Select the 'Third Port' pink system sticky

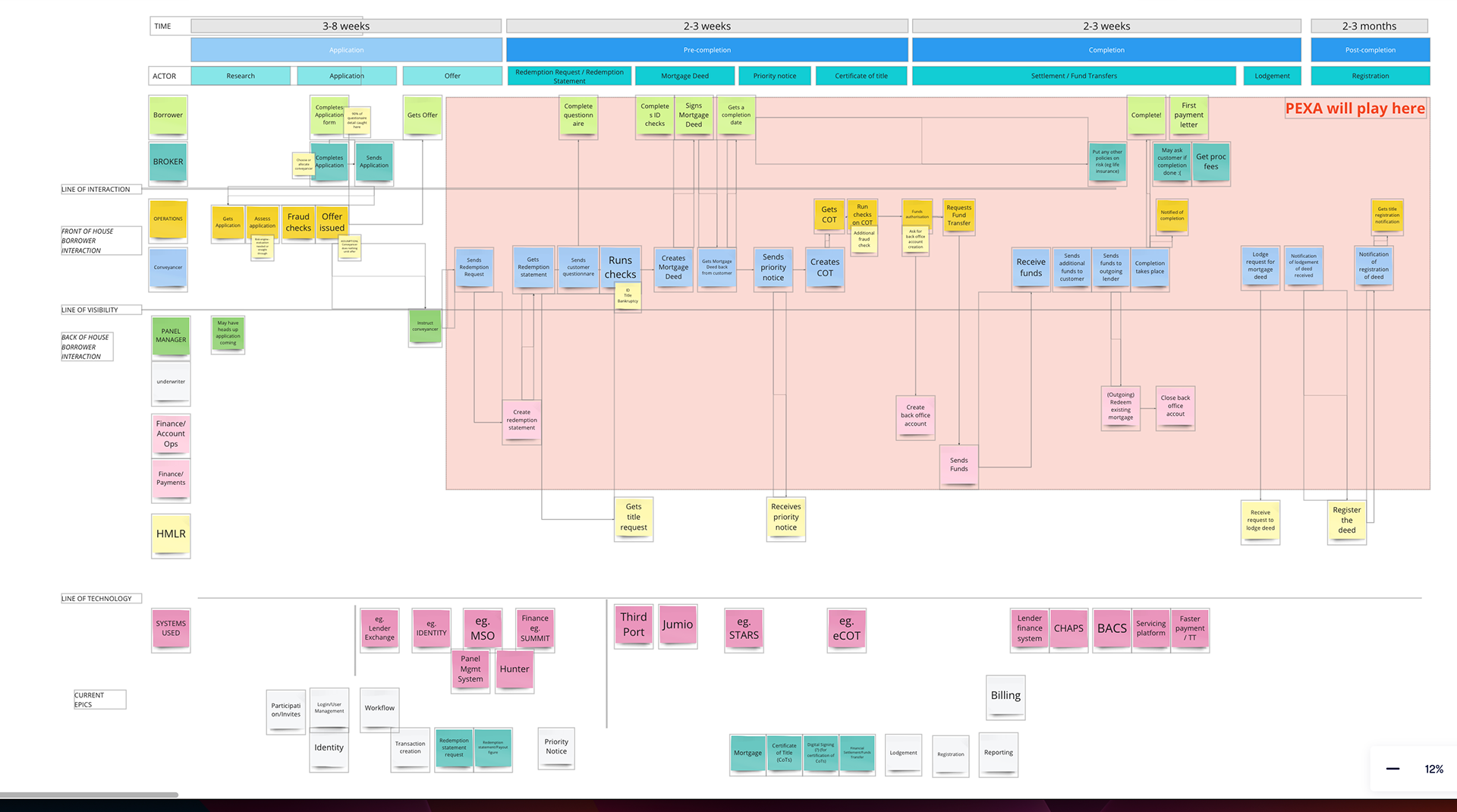(x=634, y=626)
